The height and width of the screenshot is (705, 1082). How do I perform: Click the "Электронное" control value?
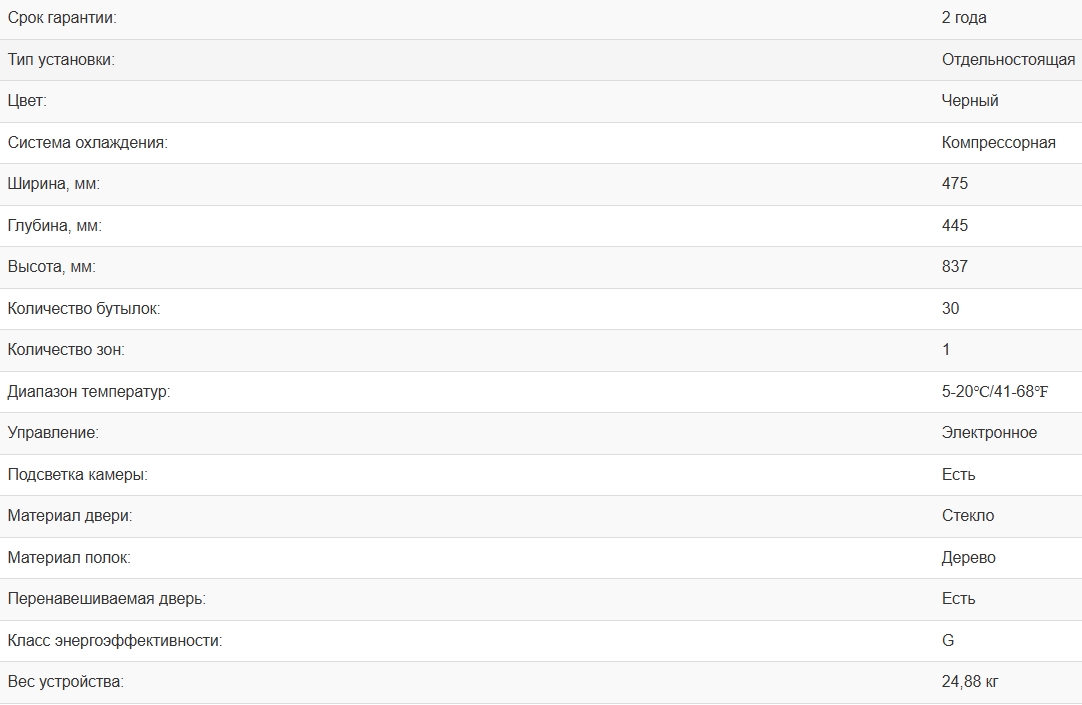pyautogui.click(x=989, y=433)
